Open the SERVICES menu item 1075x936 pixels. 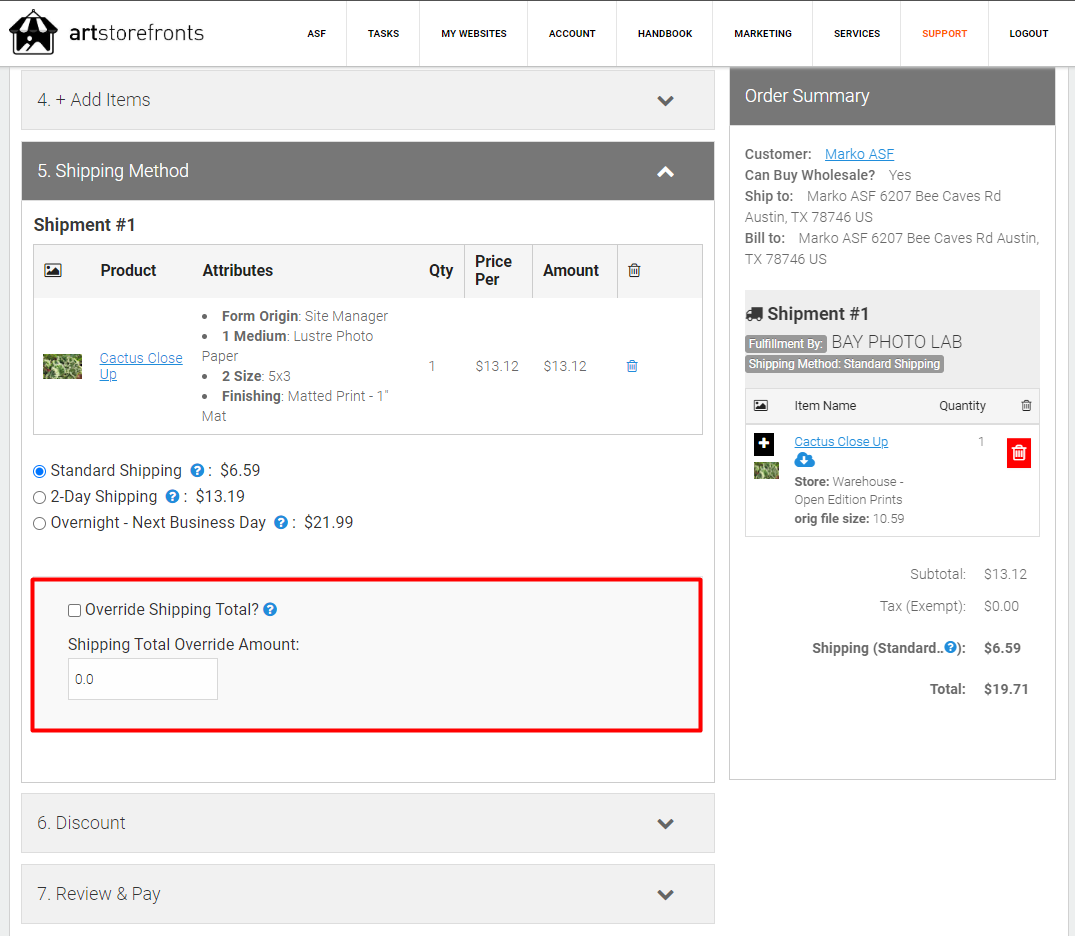[x=857, y=34]
